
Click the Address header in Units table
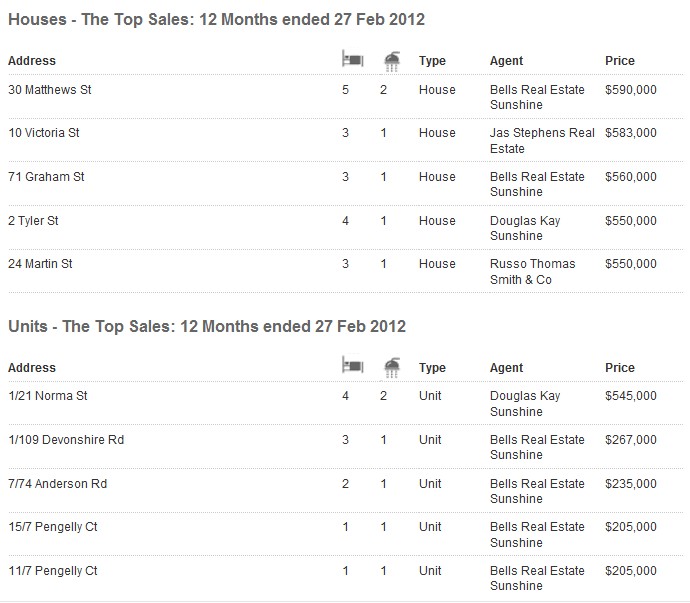coord(32,368)
